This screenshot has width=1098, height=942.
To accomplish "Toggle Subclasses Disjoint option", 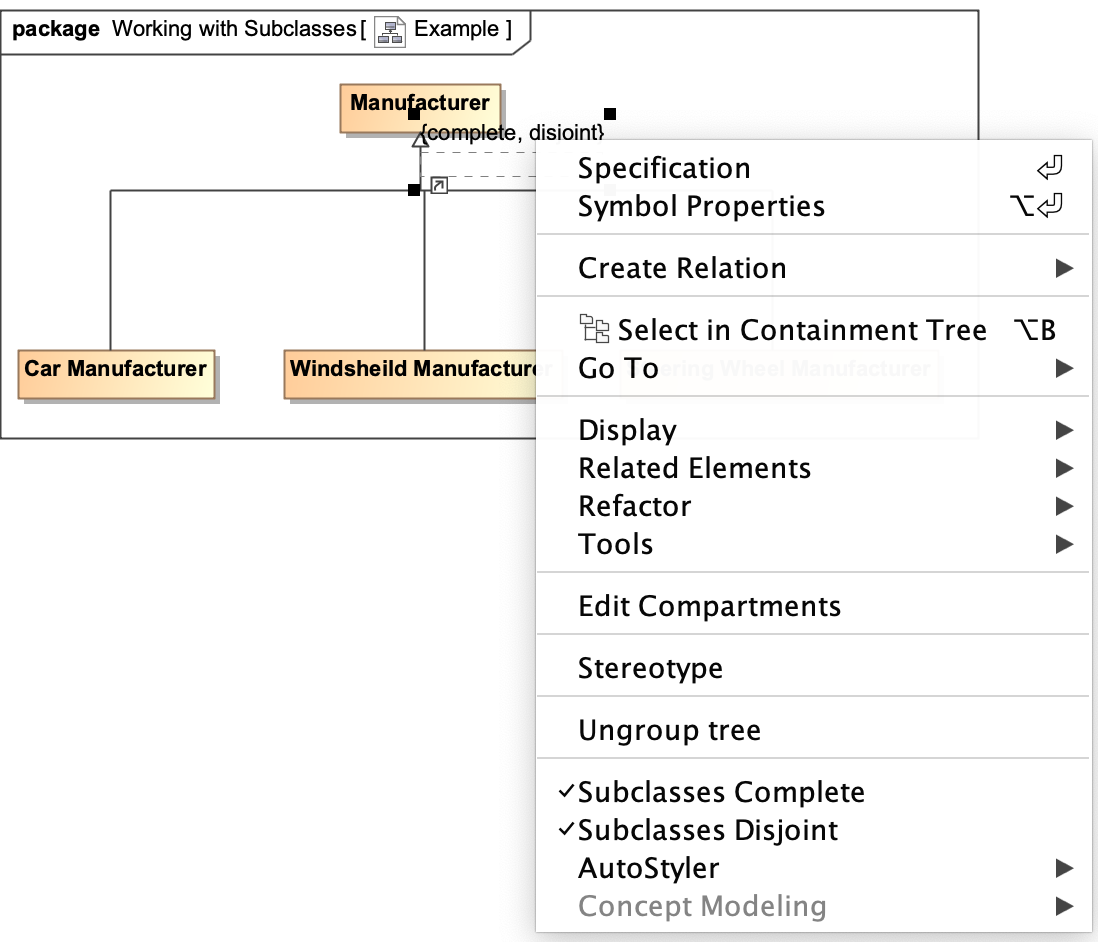I will click(707, 830).
